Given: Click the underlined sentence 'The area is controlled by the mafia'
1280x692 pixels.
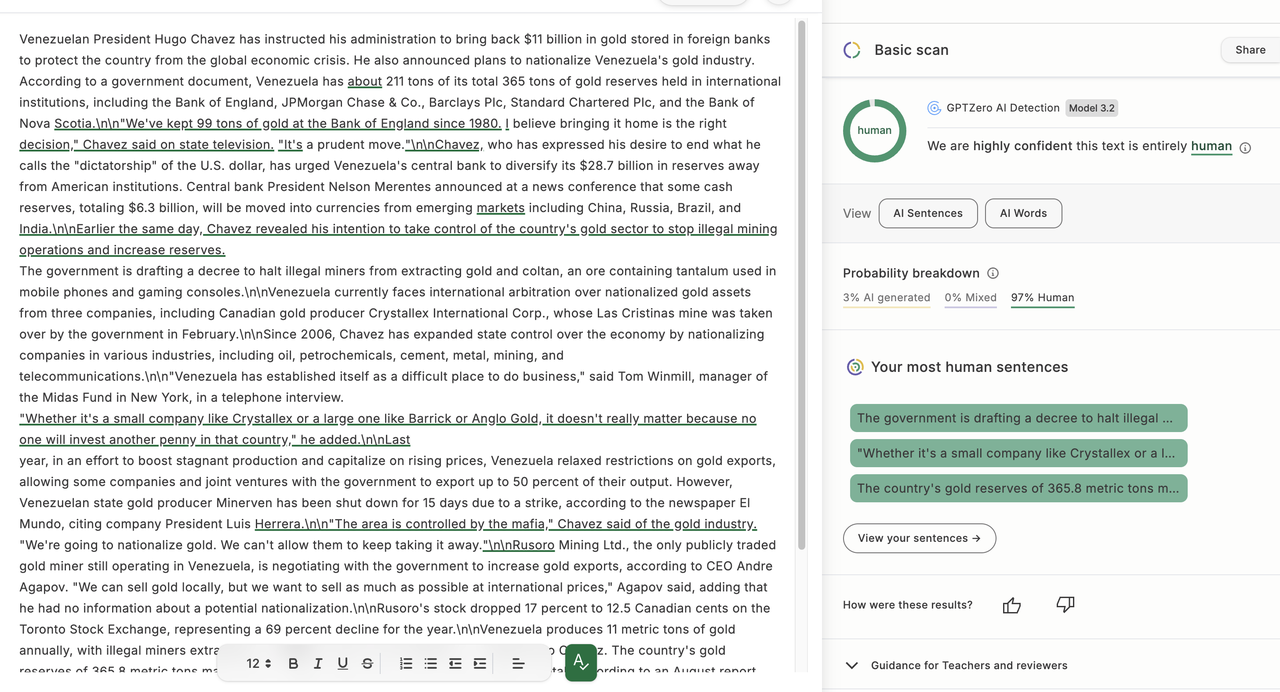Looking at the screenshot, I should pyautogui.click(x=441, y=524).
